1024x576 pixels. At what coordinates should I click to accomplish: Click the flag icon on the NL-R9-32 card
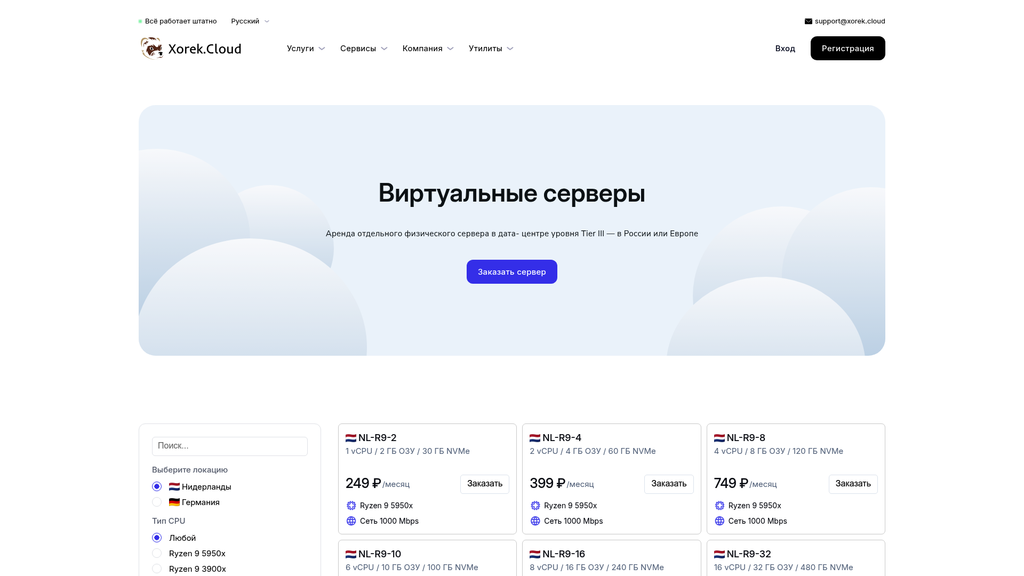click(x=720, y=553)
